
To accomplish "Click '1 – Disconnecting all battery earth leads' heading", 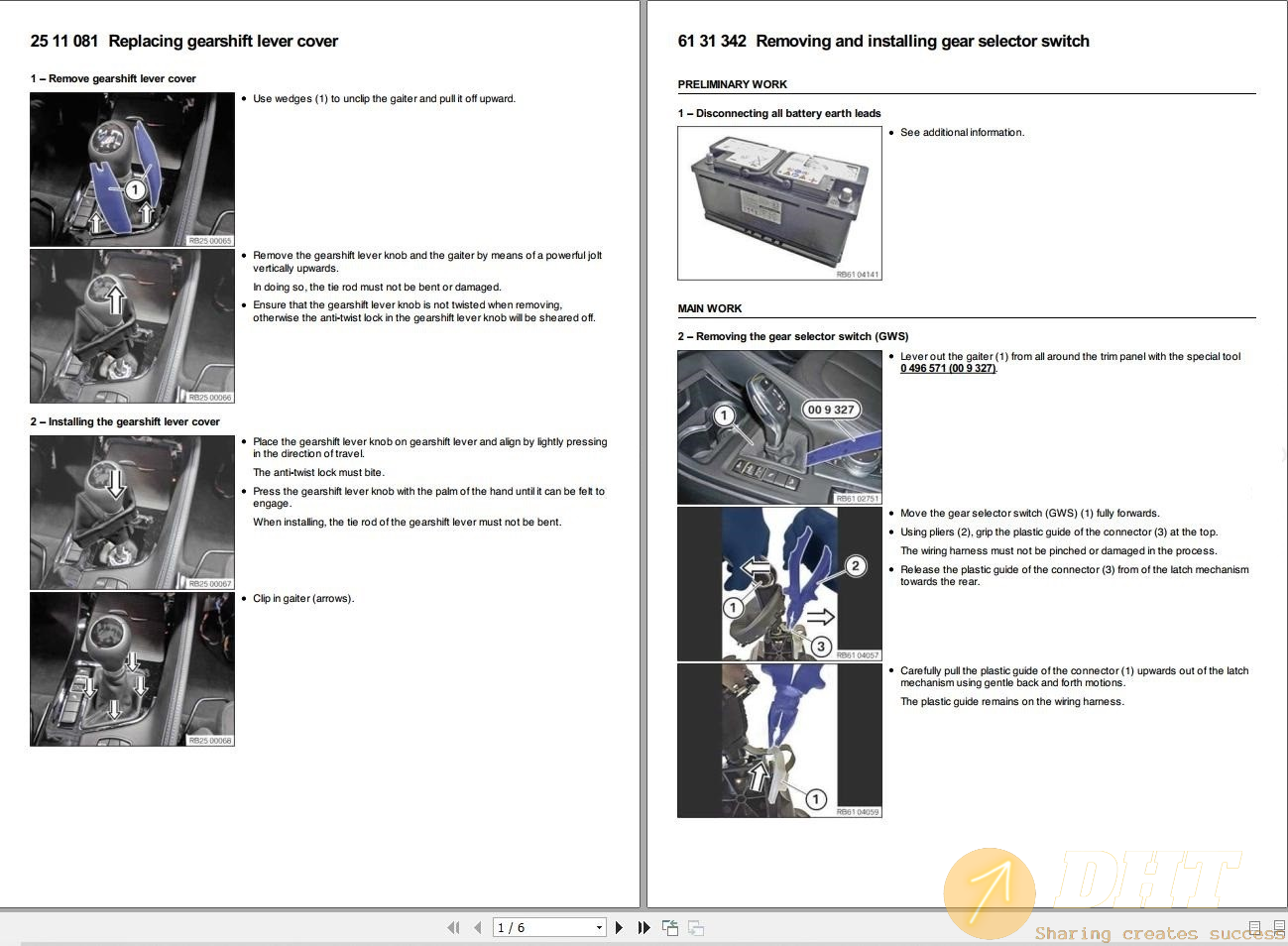I will (779, 113).
